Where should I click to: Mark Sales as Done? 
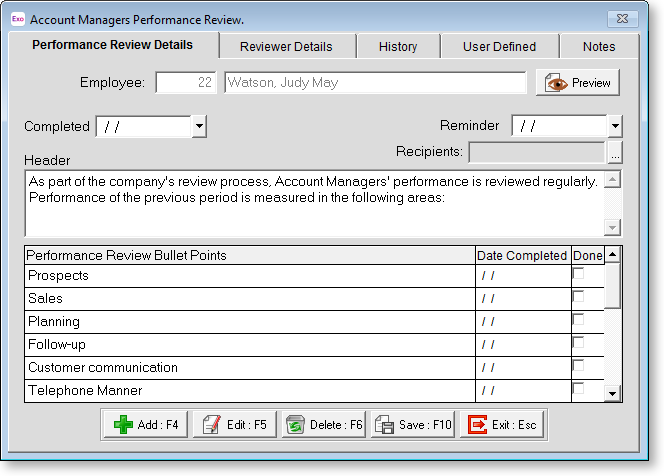578,297
